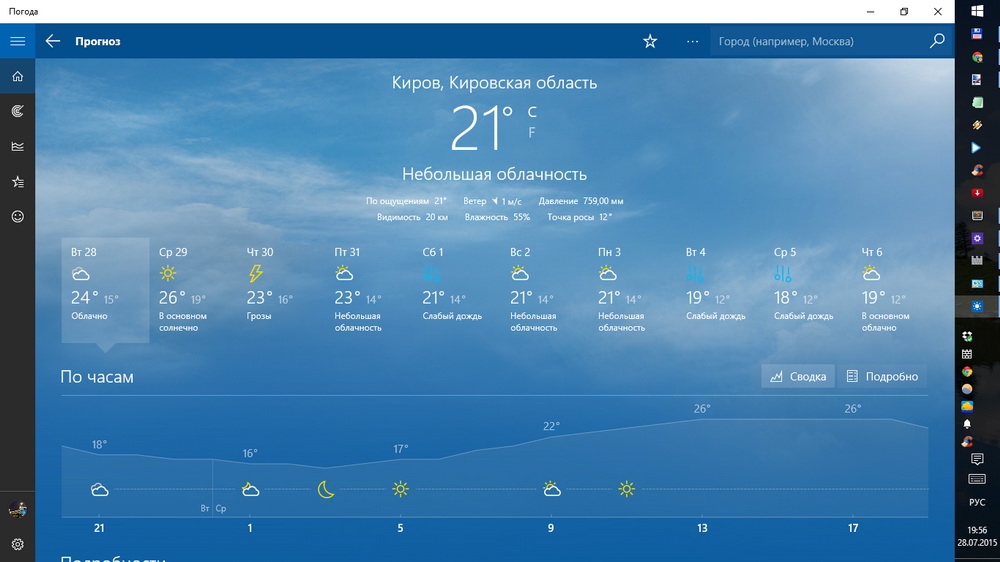Select the Ср 29 forecast day

click(193, 290)
